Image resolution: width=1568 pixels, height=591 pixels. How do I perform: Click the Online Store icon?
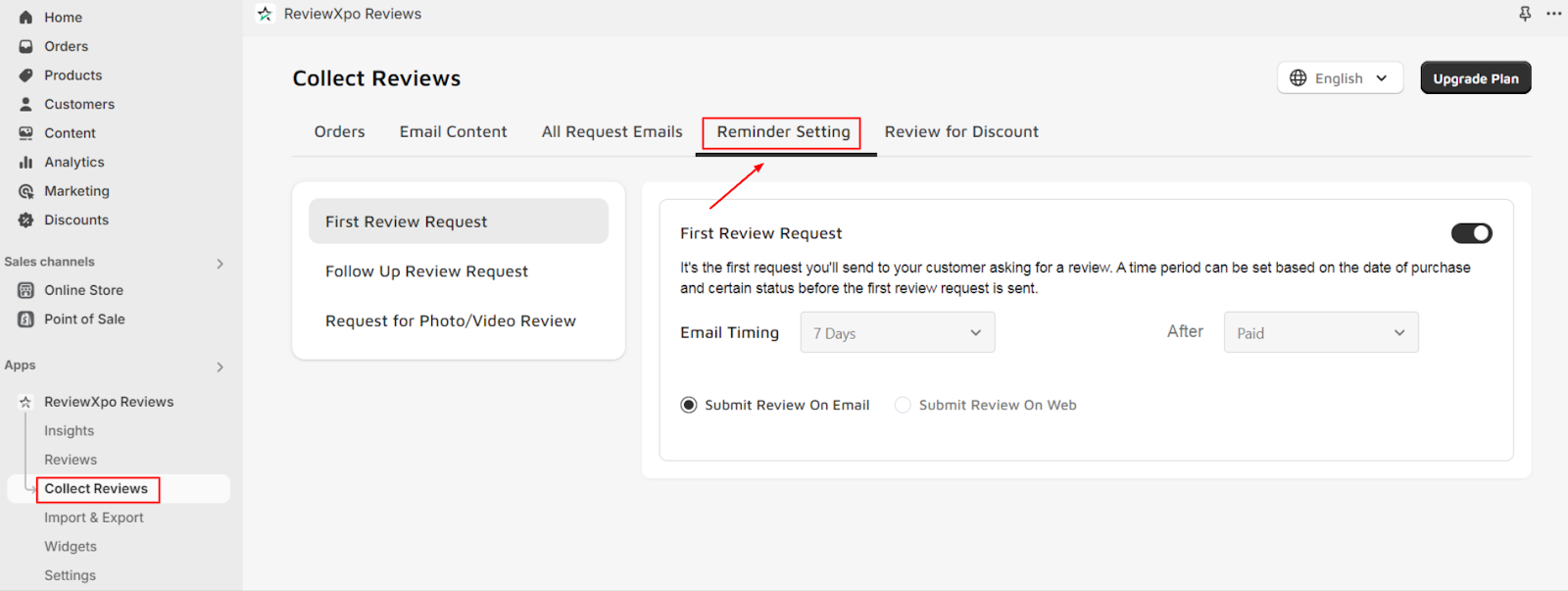click(x=26, y=290)
